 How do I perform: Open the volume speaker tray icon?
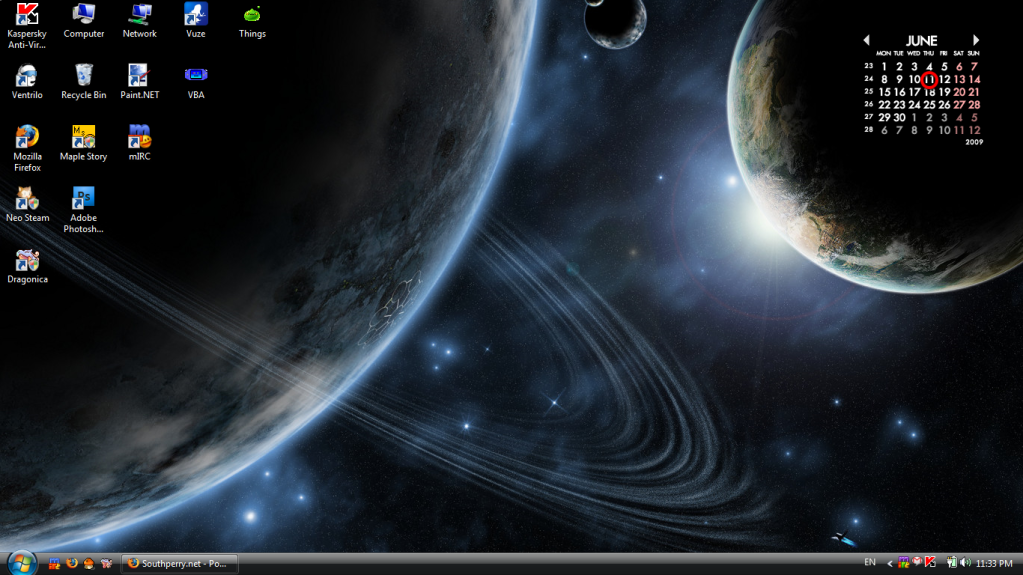point(966,563)
